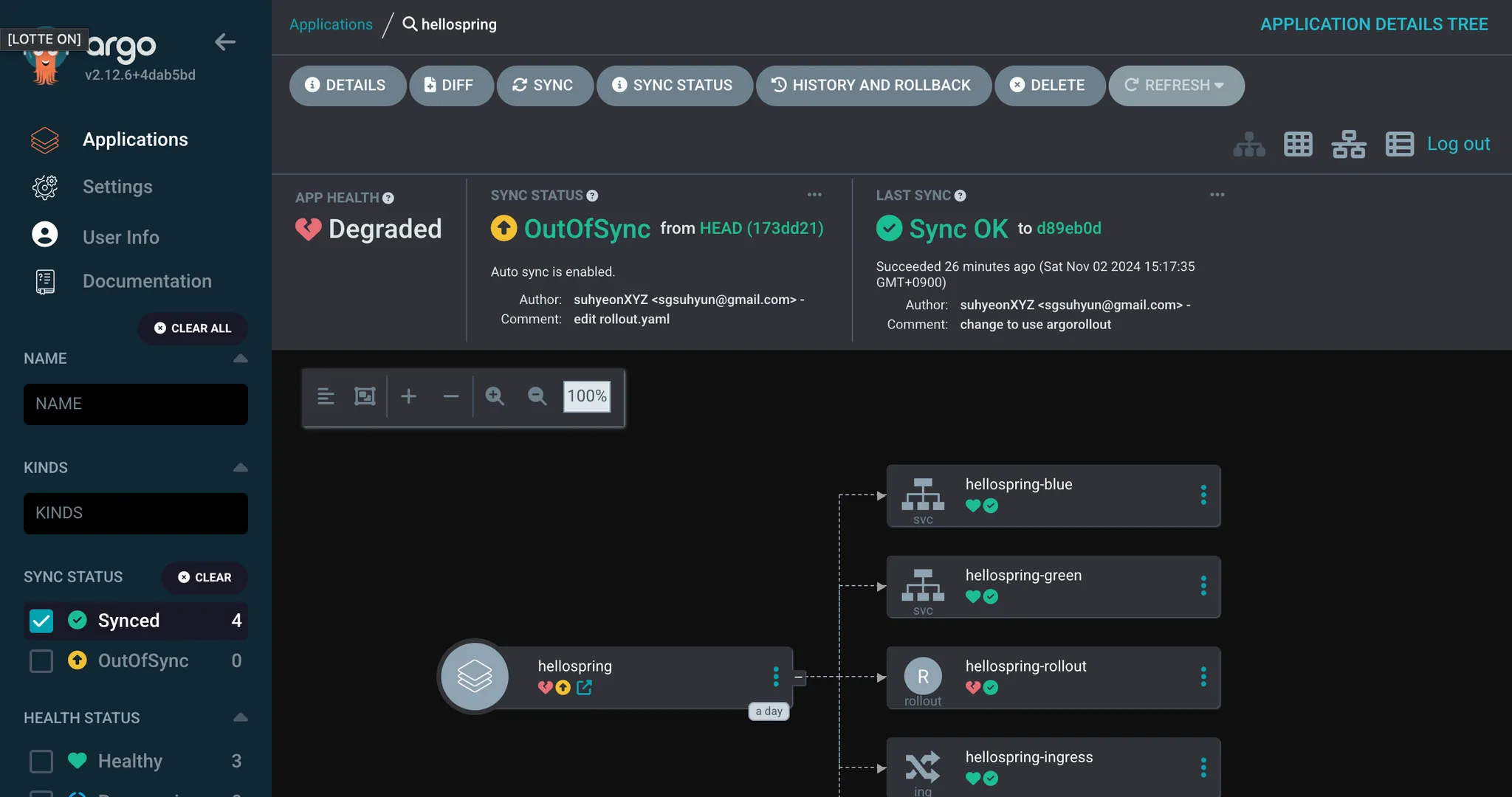Screen dimensions: 1512x797
Task: Open the REFRESH dropdown
Action: click(x=1219, y=86)
